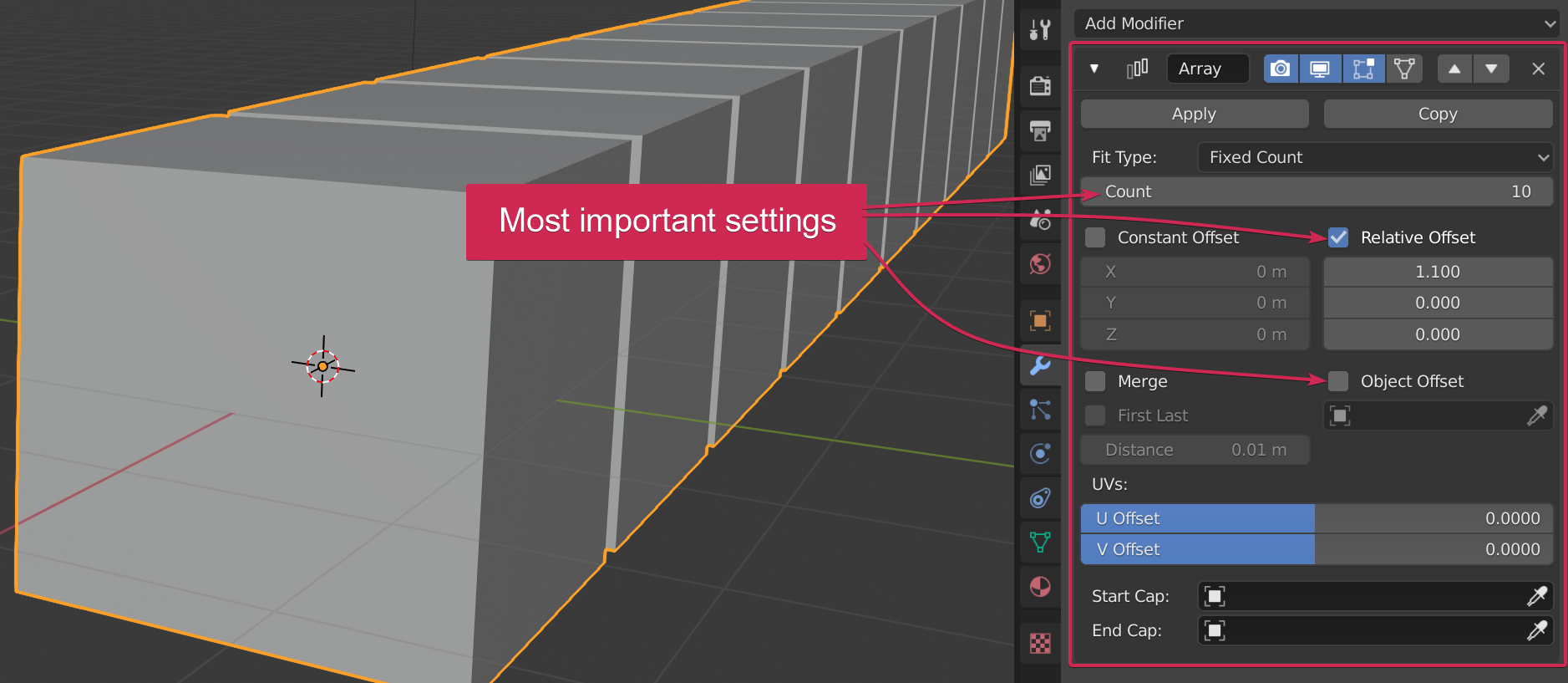Click the Relative Offset Y value field

coord(1438,303)
